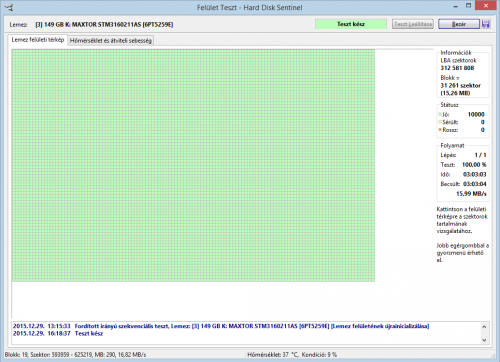Click the green disk surface map

pos(193,165)
